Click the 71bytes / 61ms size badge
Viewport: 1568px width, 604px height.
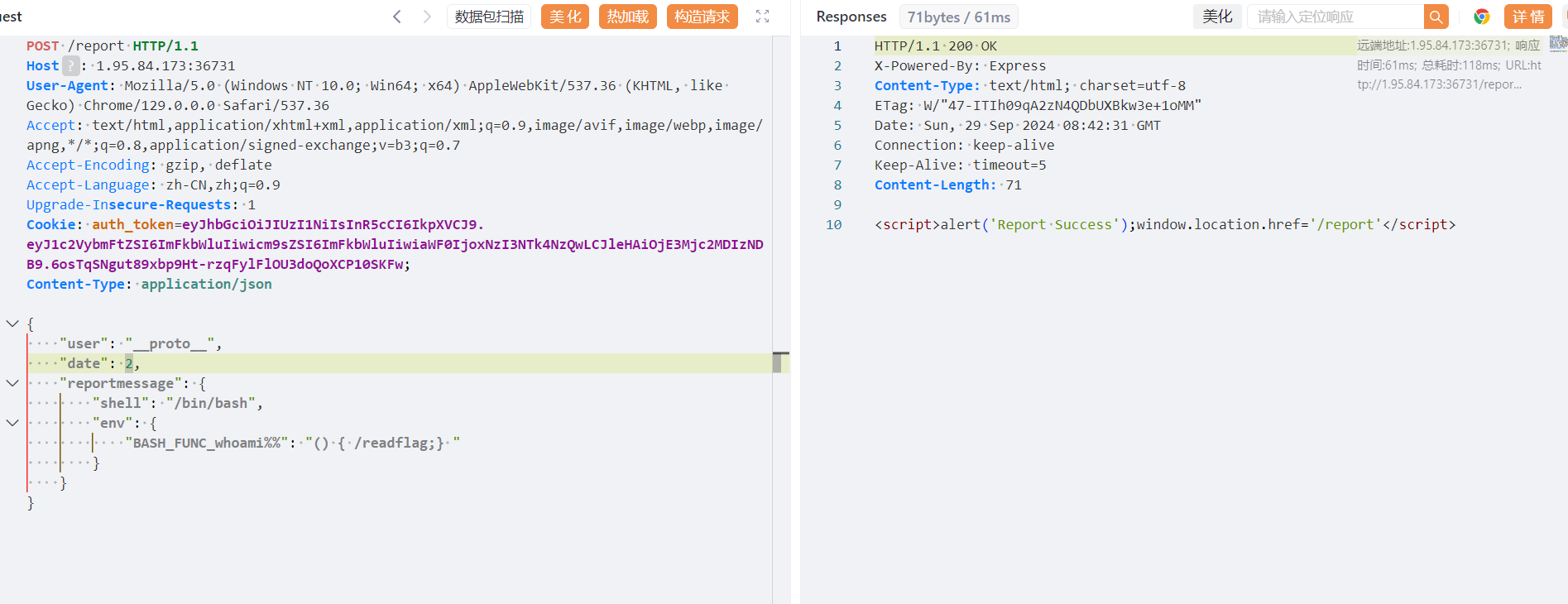(x=959, y=17)
